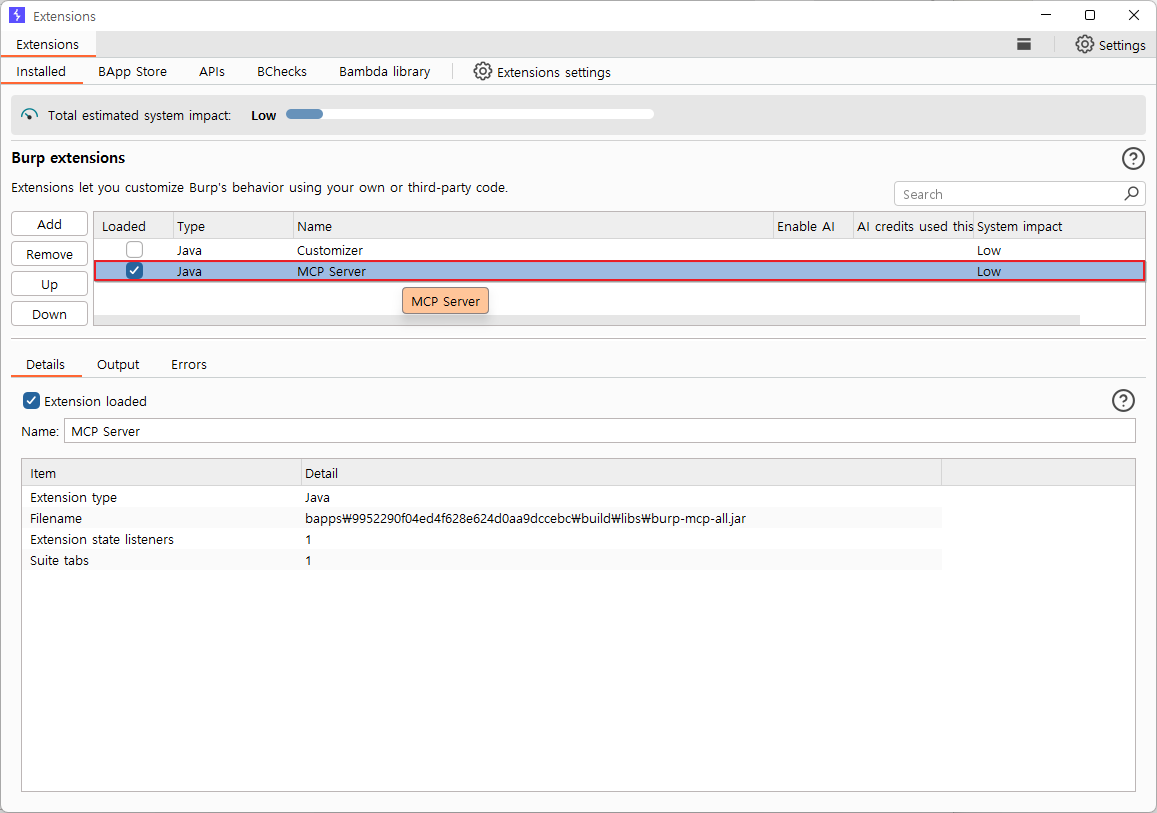This screenshot has width=1157, height=813.
Task: Select the Filename row label
Action: point(56,519)
